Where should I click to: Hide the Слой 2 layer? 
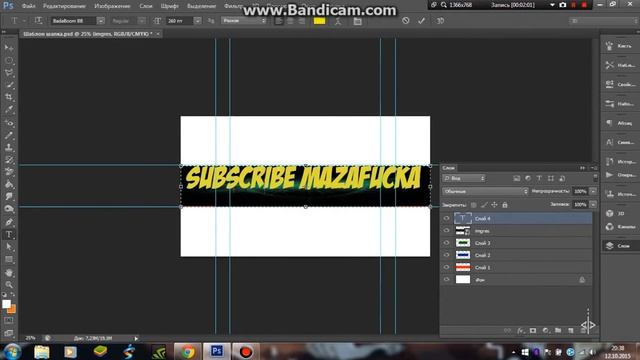[446, 255]
